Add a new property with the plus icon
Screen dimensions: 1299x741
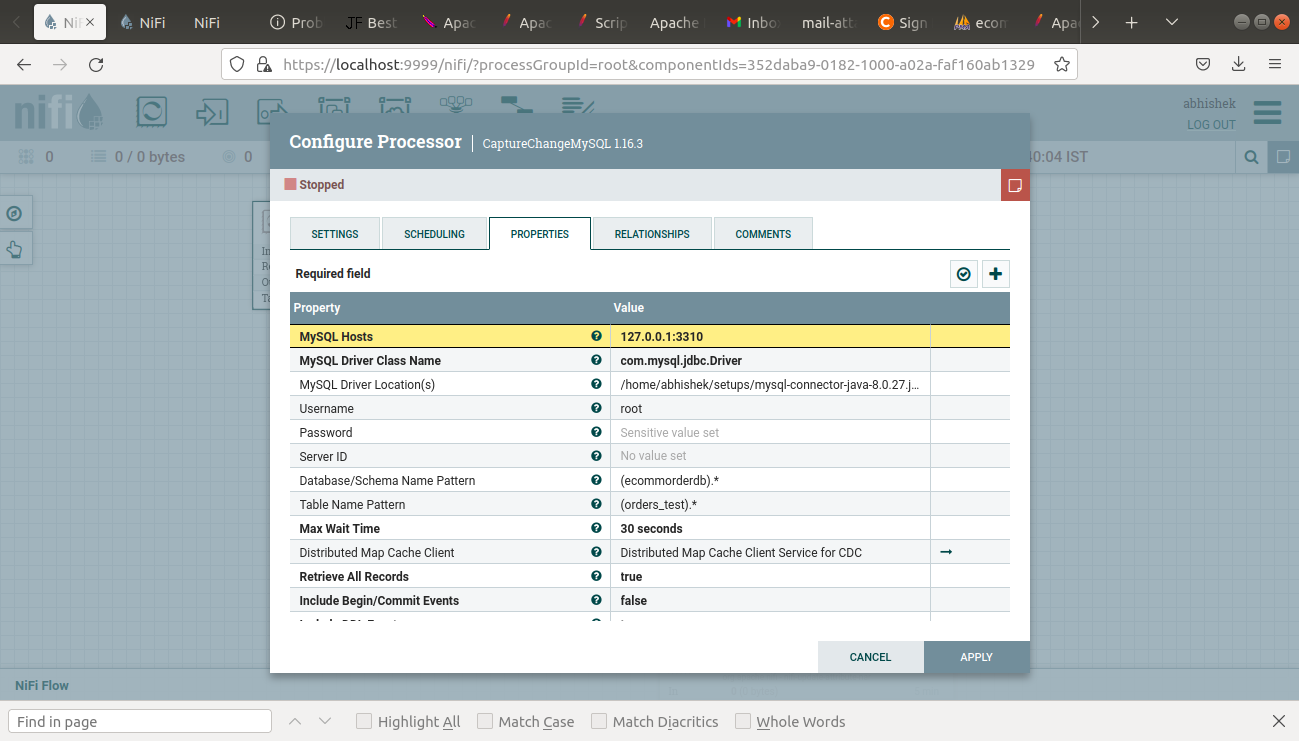(995, 273)
